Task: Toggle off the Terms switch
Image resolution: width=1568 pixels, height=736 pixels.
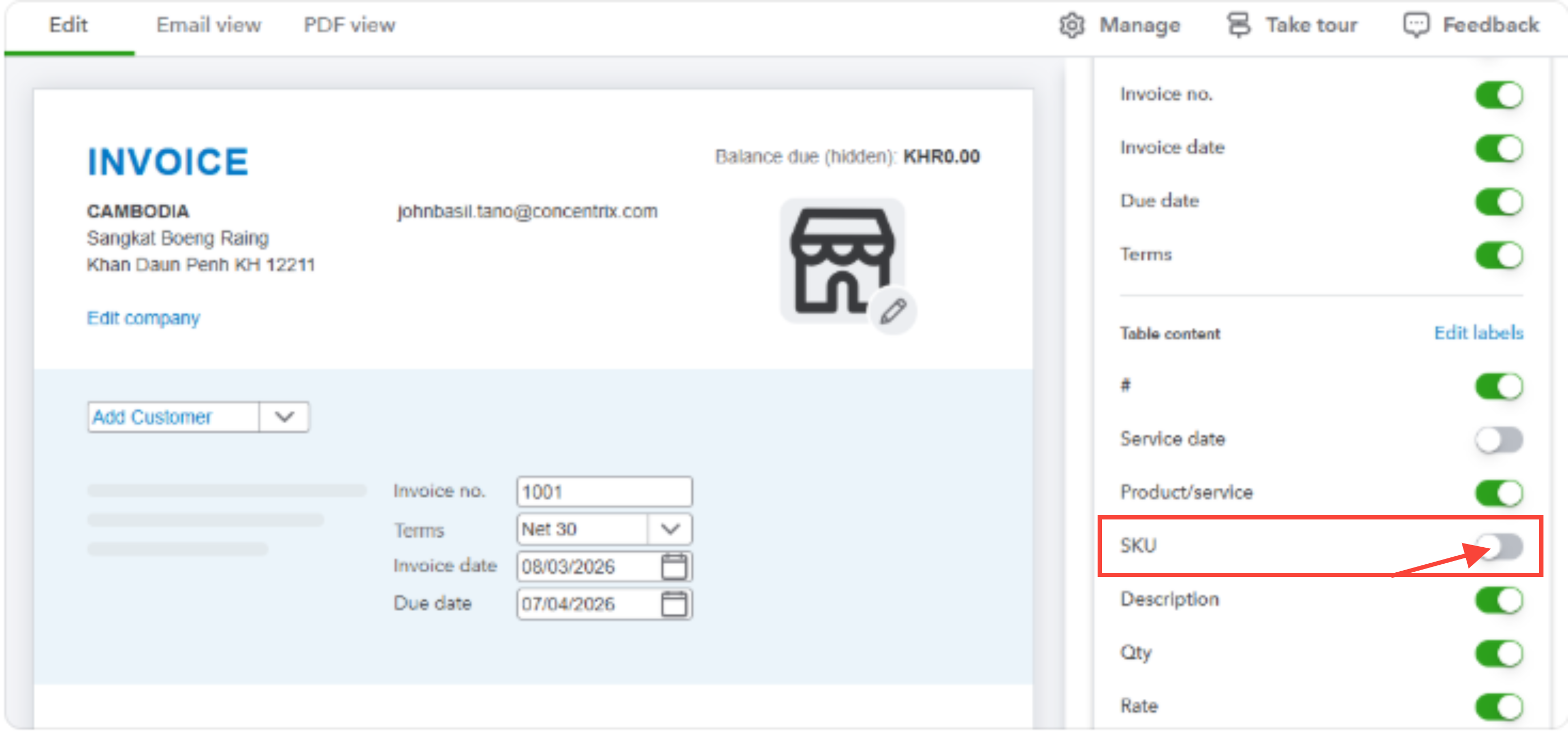Action: (1499, 254)
